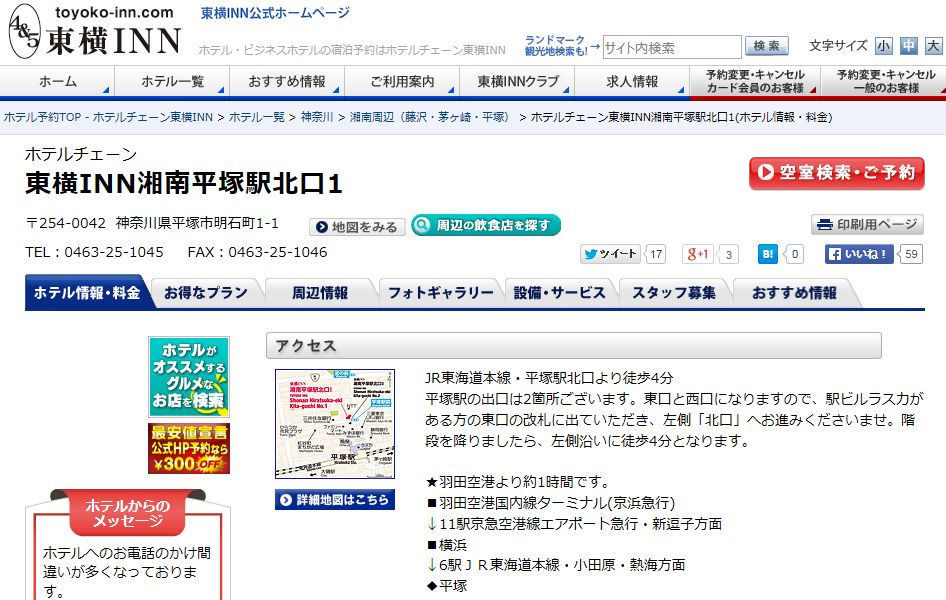Switch to the スタッフ募集 tab
This screenshot has height=600, width=946.
tap(674, 293)
